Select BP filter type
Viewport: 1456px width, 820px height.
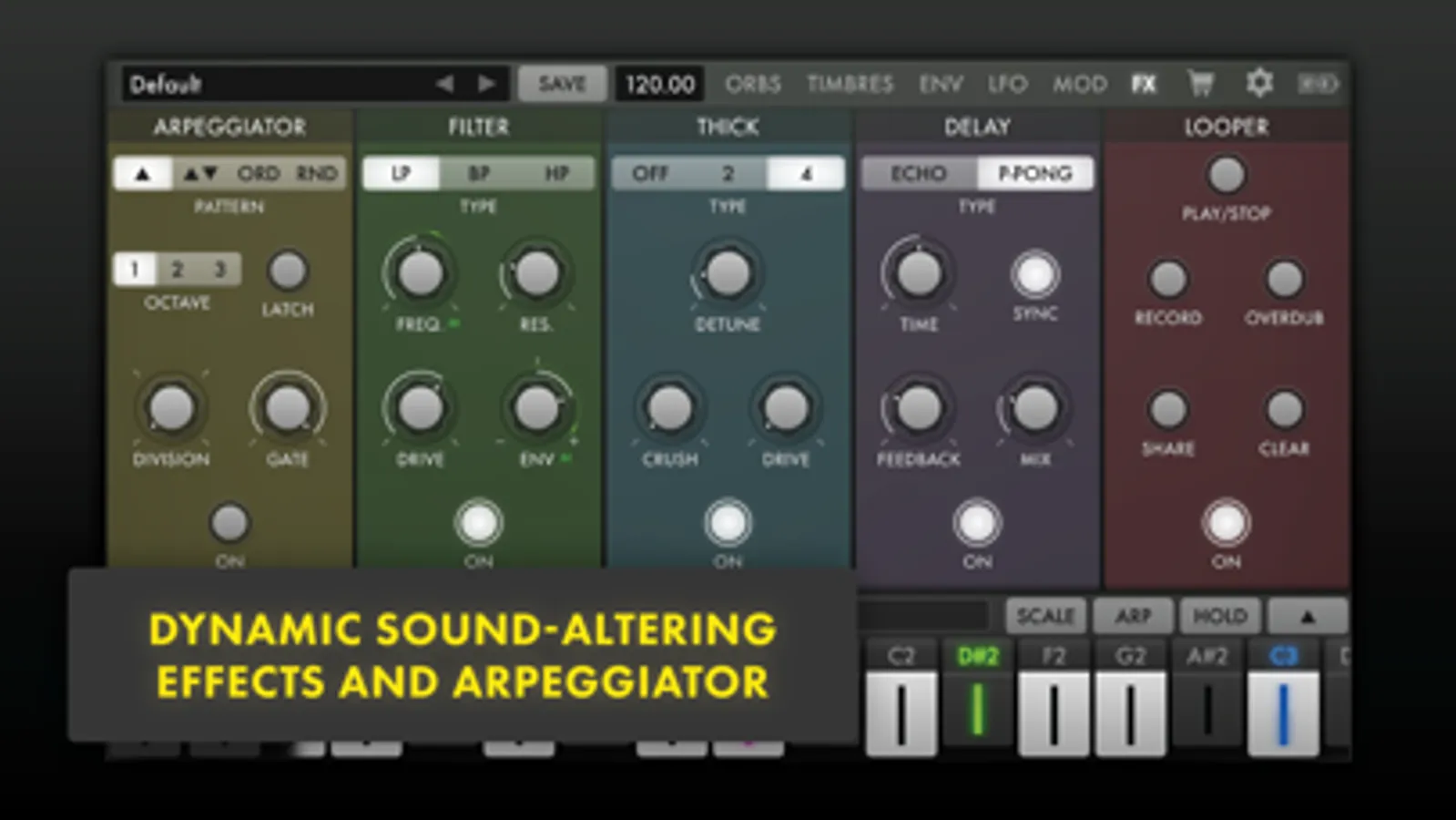(479, 173)
